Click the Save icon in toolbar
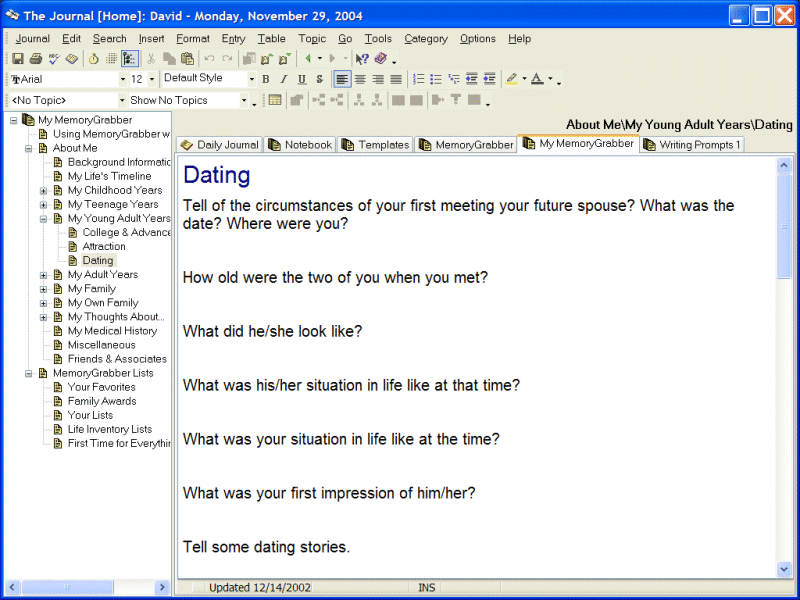The image size is (800, 600). pyautogui.click(x=18, y=59)
